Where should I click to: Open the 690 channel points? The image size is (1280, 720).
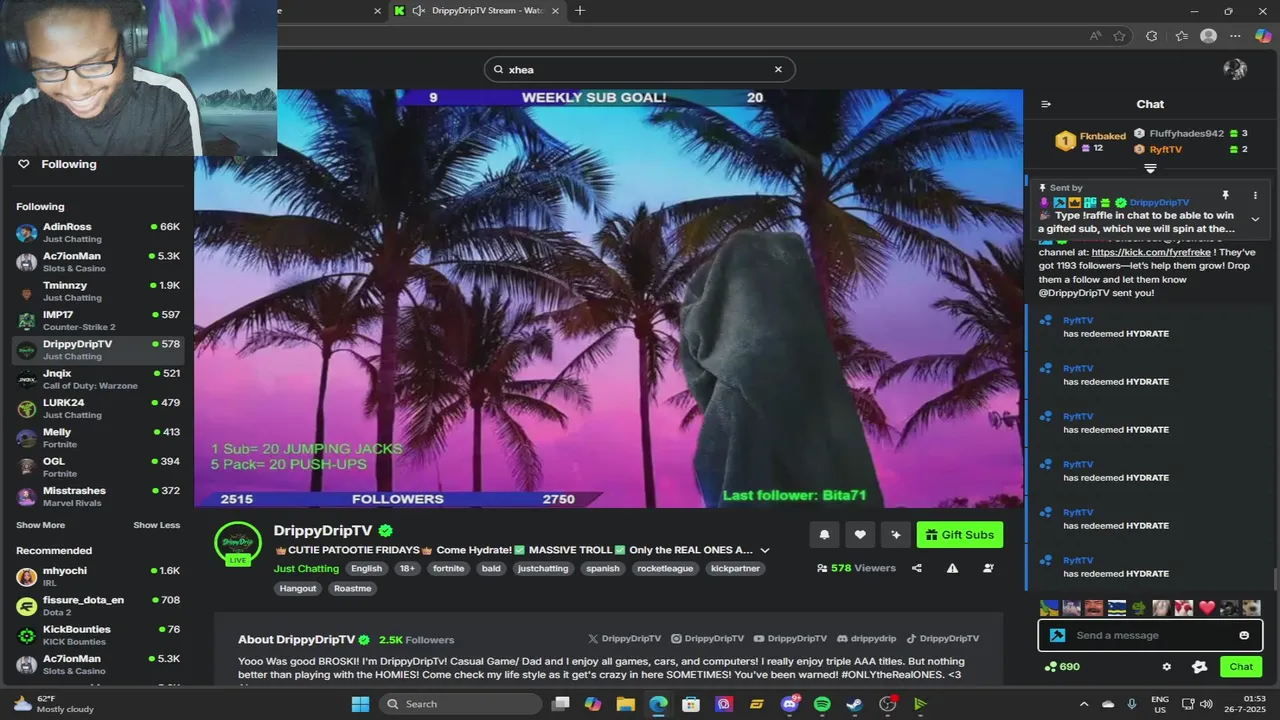click(x=1062, y=666)
